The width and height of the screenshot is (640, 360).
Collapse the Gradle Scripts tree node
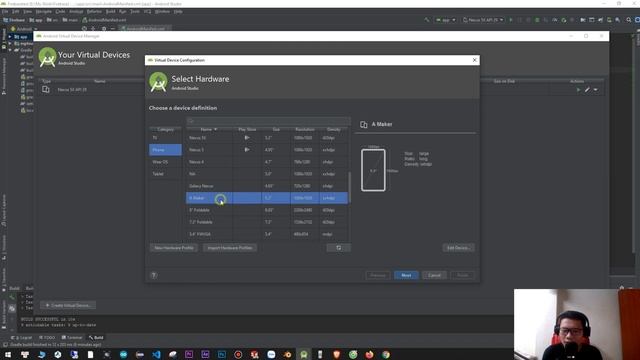click(x=10, y=50)
